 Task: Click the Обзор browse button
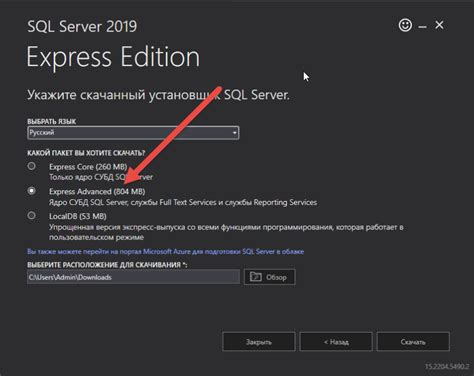tap(269, 277)
